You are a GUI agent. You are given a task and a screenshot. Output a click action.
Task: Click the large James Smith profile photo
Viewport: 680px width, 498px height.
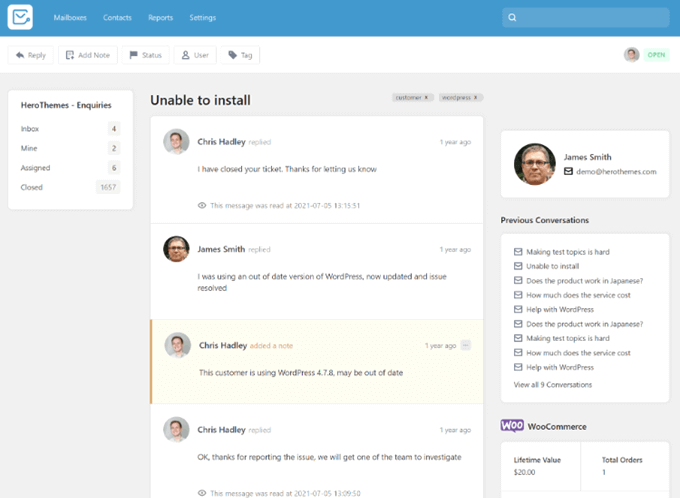(534, 163)
